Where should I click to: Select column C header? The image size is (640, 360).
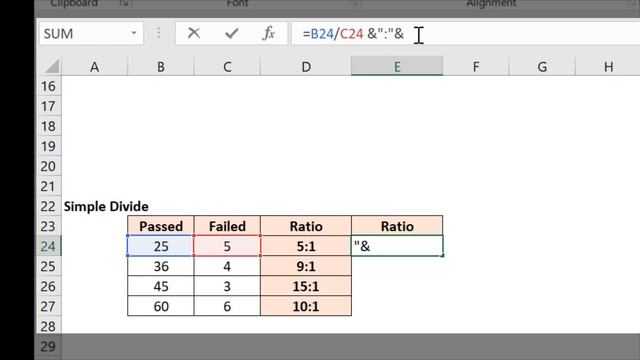[227, 67]
